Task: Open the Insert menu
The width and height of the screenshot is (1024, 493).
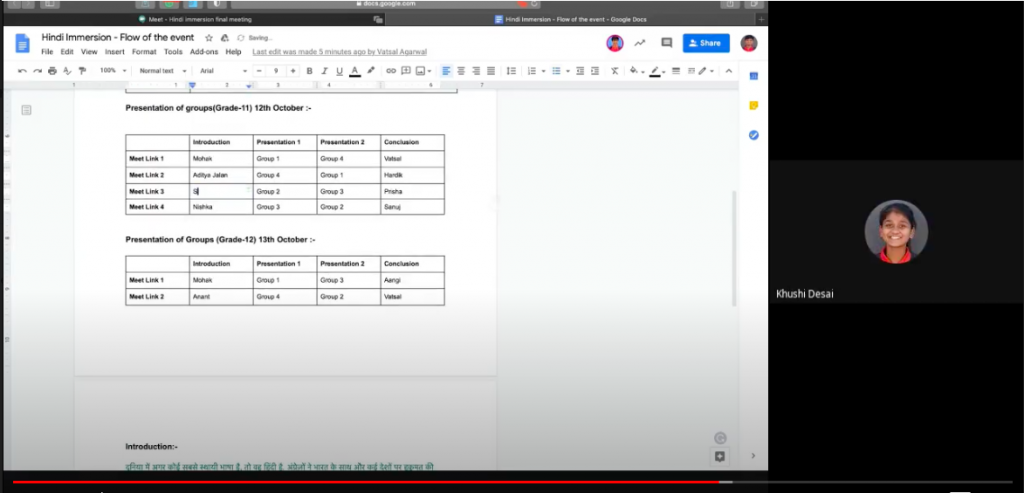Action: (114, 52)
